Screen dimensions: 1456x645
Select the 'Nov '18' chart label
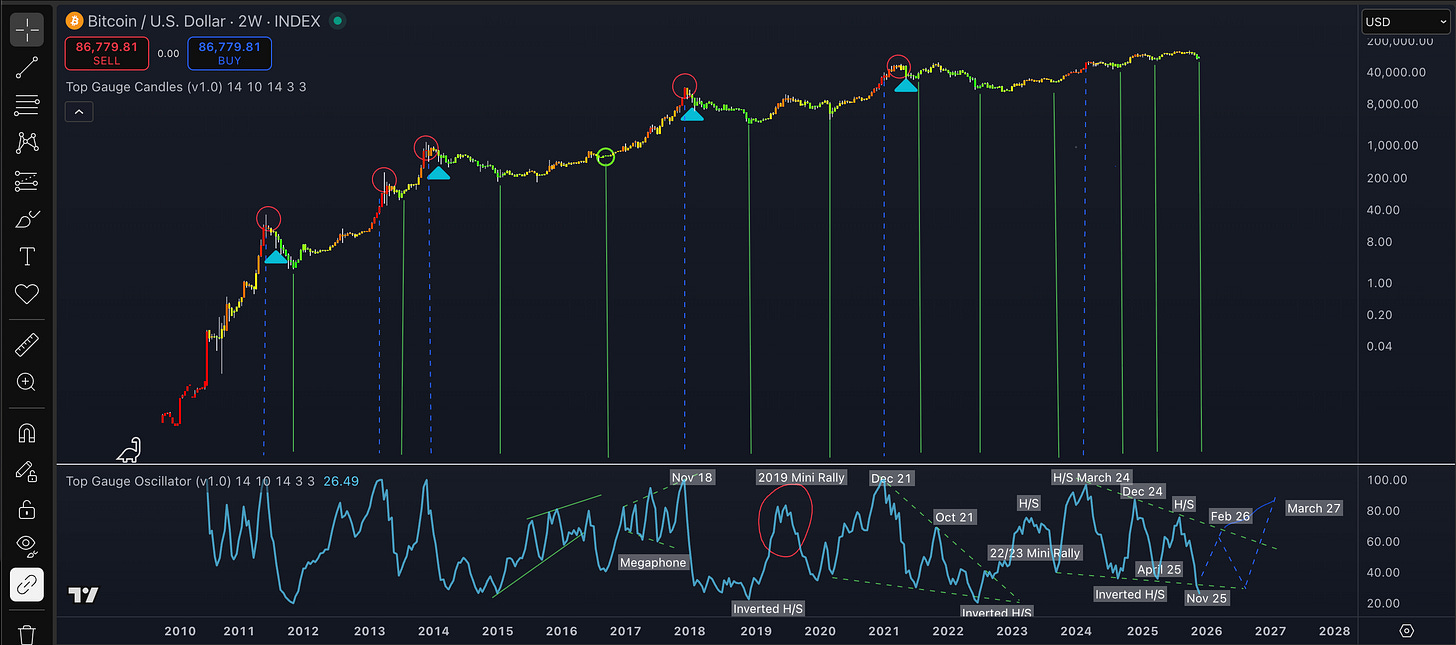tap(692, 477)
